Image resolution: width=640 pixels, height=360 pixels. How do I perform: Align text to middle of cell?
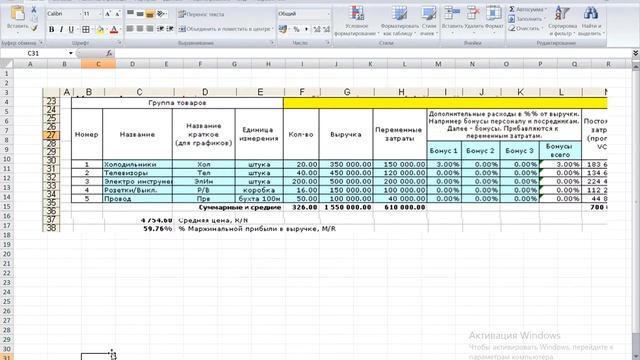point(140,14)
